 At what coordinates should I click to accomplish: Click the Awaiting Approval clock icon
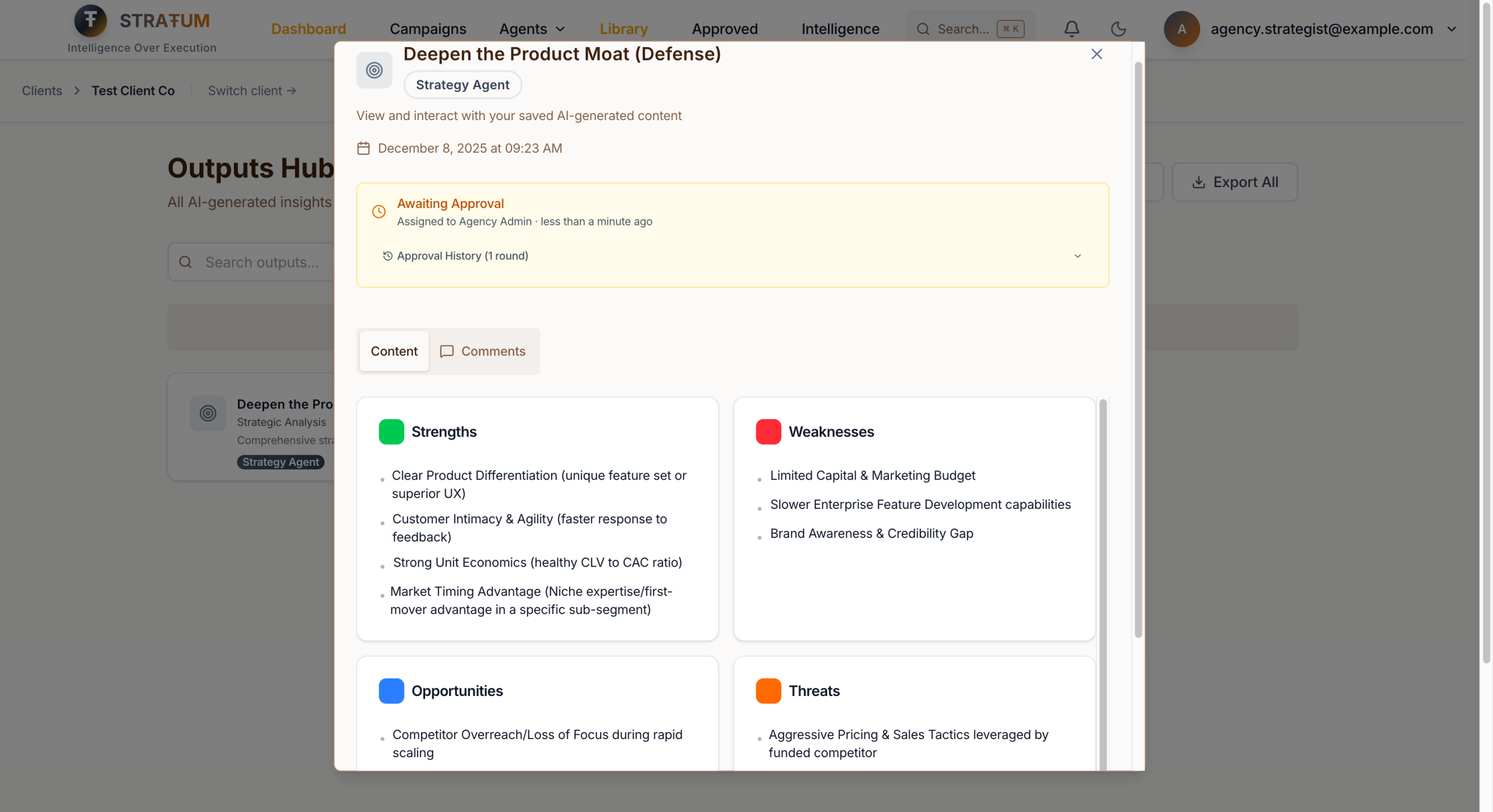tap(378, 212)
